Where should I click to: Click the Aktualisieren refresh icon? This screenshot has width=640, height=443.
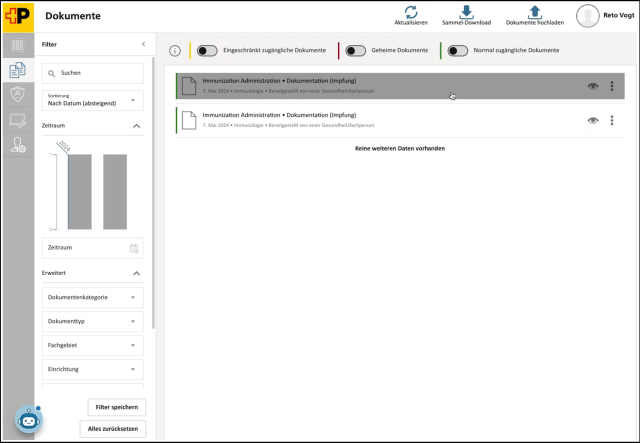[411, 12]
